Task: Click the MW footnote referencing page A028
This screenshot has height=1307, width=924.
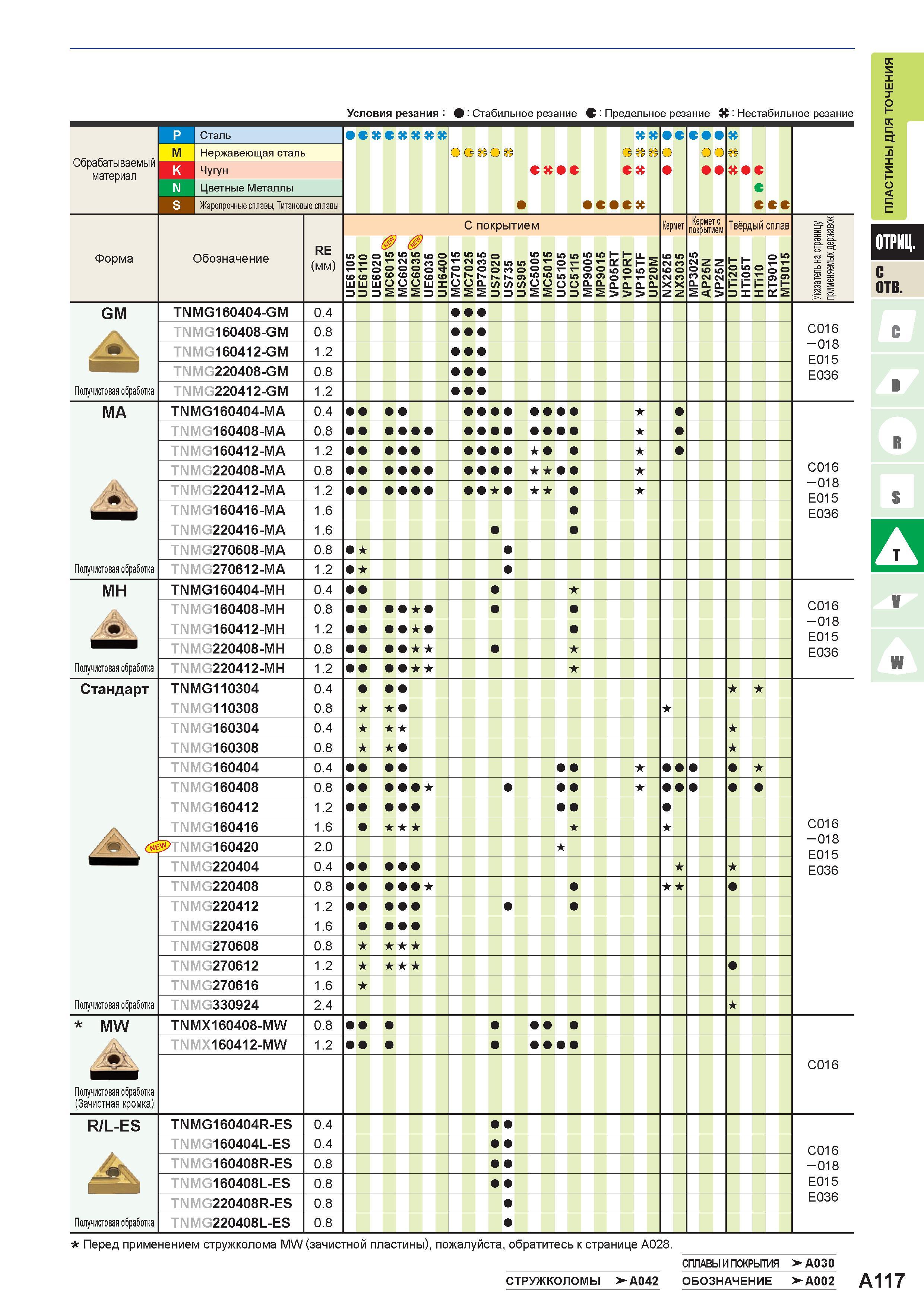Action: [371, 1244]
